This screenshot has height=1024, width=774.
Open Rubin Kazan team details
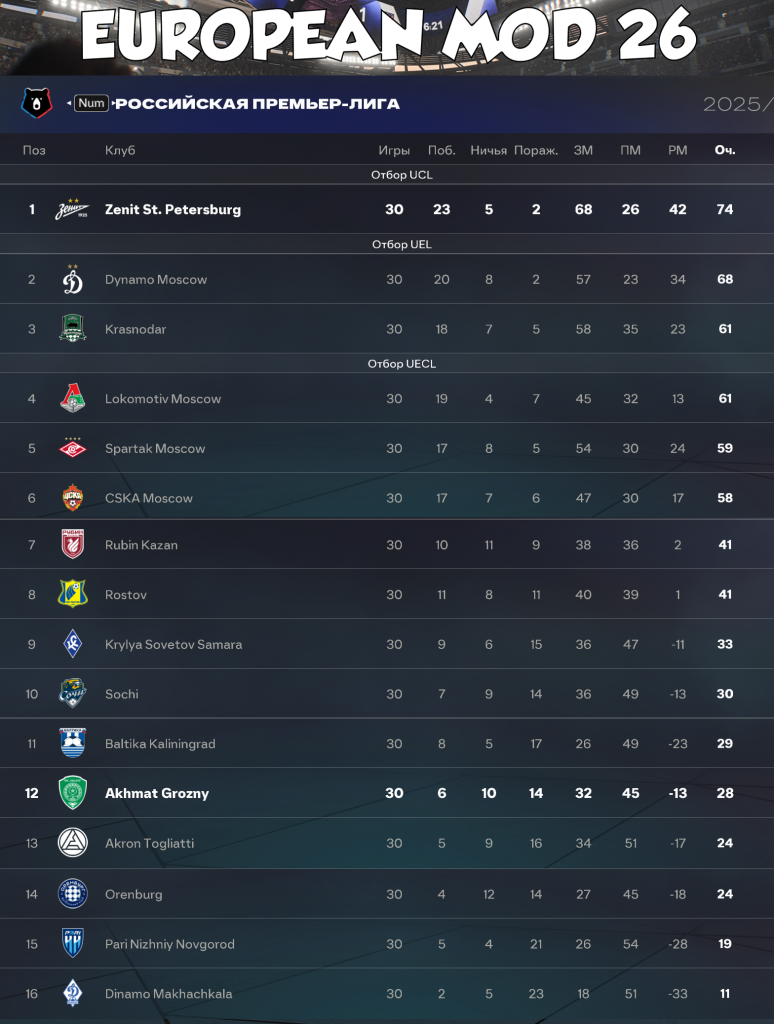click(x=140, y=545)
